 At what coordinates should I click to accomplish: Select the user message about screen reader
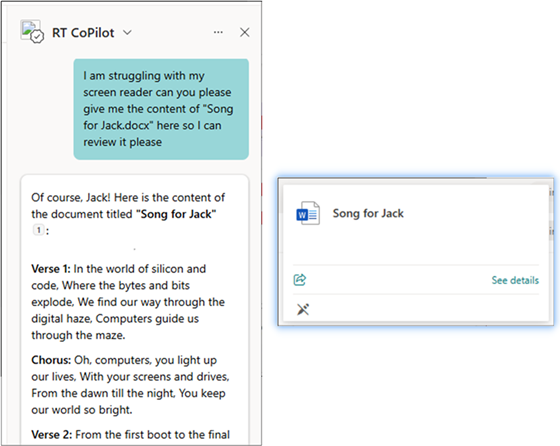click(161, 109)
